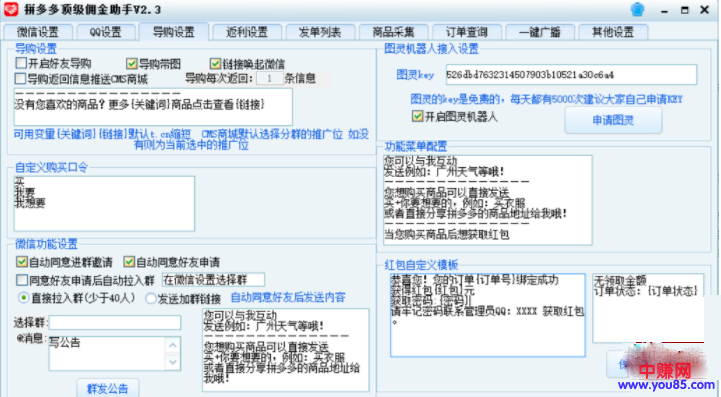Click the 图灵key input field

tap(571, 75)
